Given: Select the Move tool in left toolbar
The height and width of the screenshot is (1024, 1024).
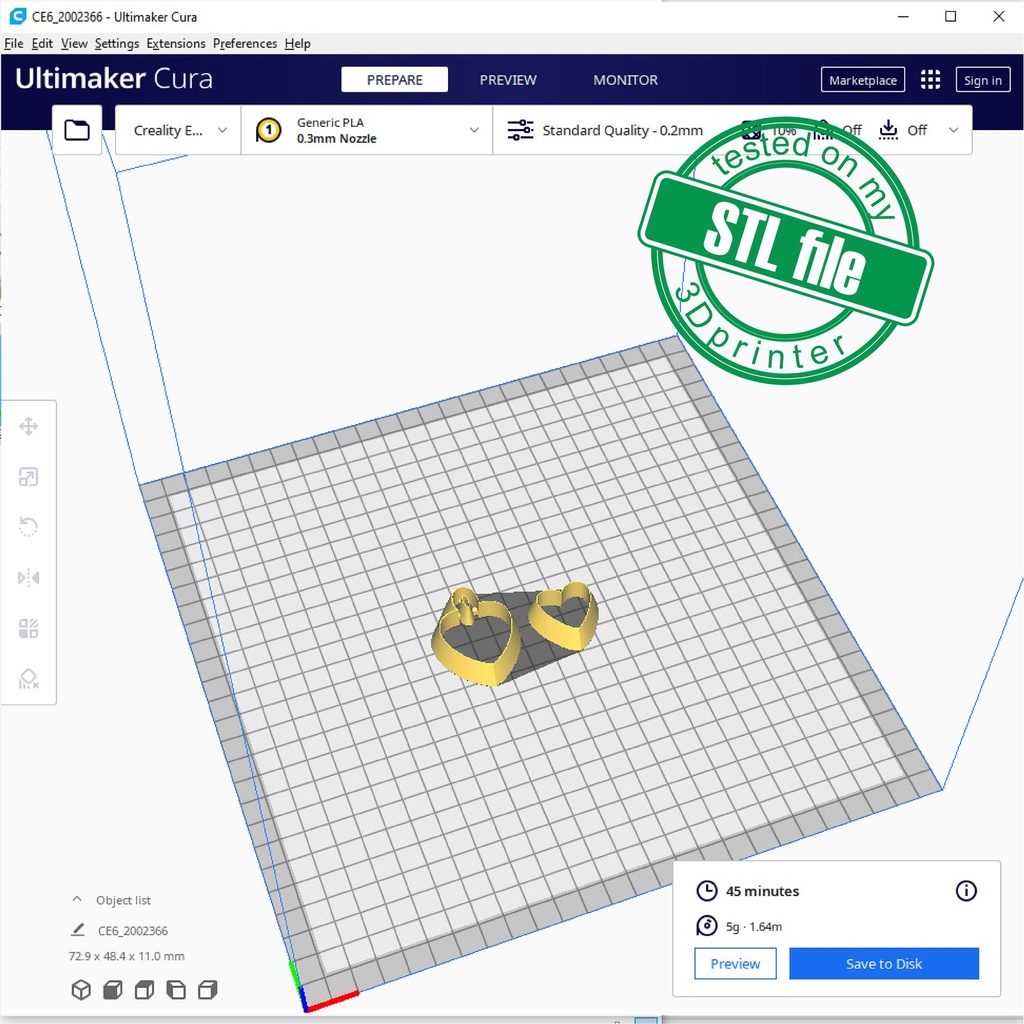Looking at the screenshot, I should point(28,427).
